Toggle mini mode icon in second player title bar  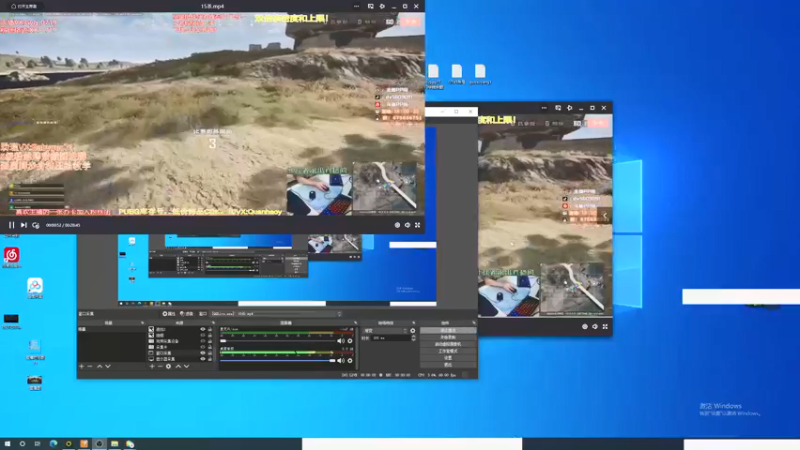(x=558, y=108)
